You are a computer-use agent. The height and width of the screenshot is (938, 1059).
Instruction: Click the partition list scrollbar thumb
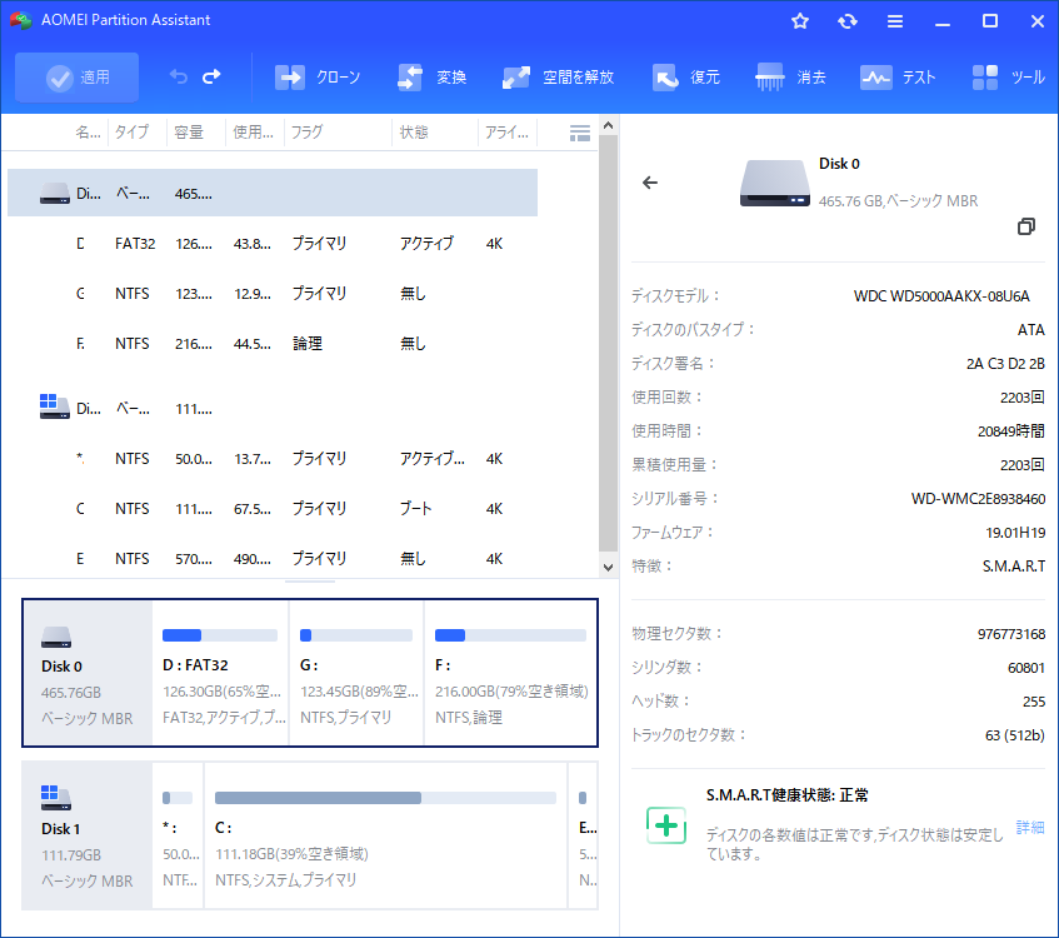608,343
